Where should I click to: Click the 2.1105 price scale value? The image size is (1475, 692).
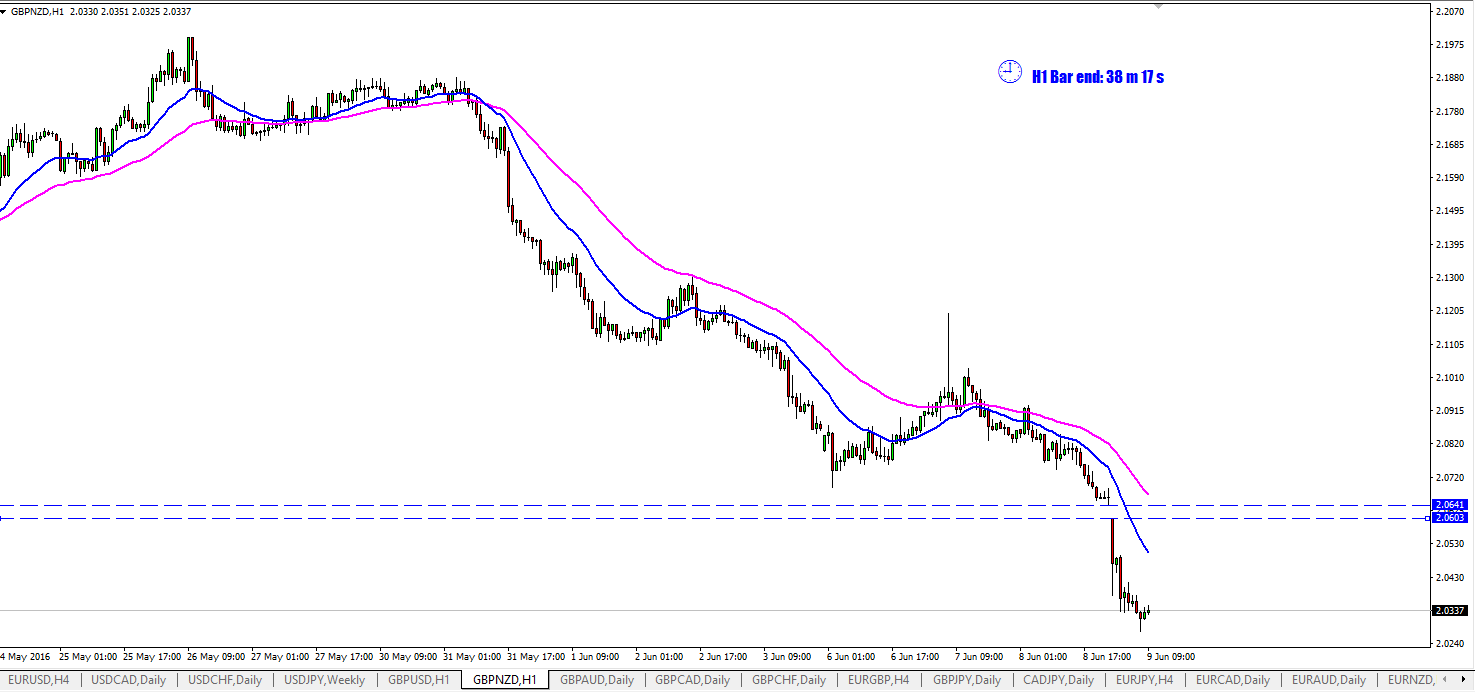tap(1449, 344)
